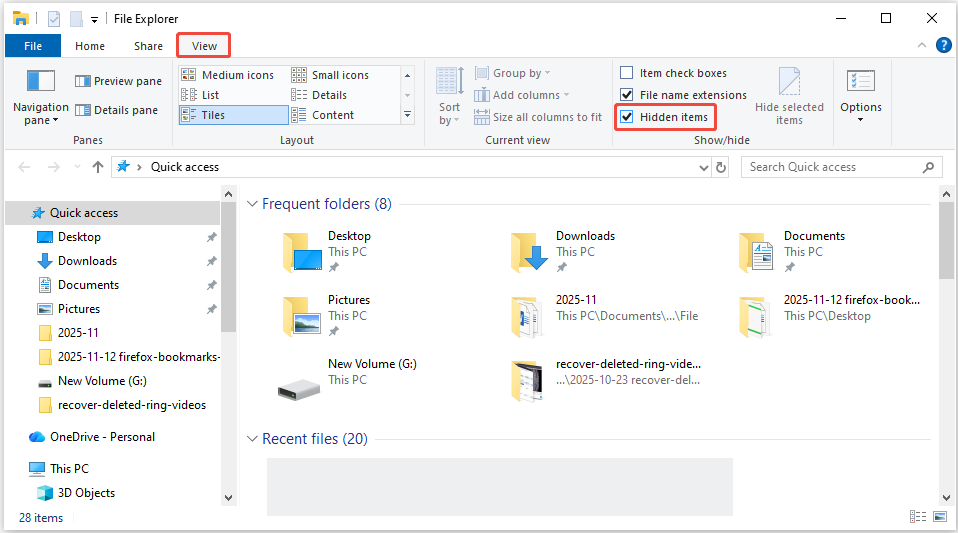Uncheck Hidden items
The image size is (958, 533).
pos(626,117)
